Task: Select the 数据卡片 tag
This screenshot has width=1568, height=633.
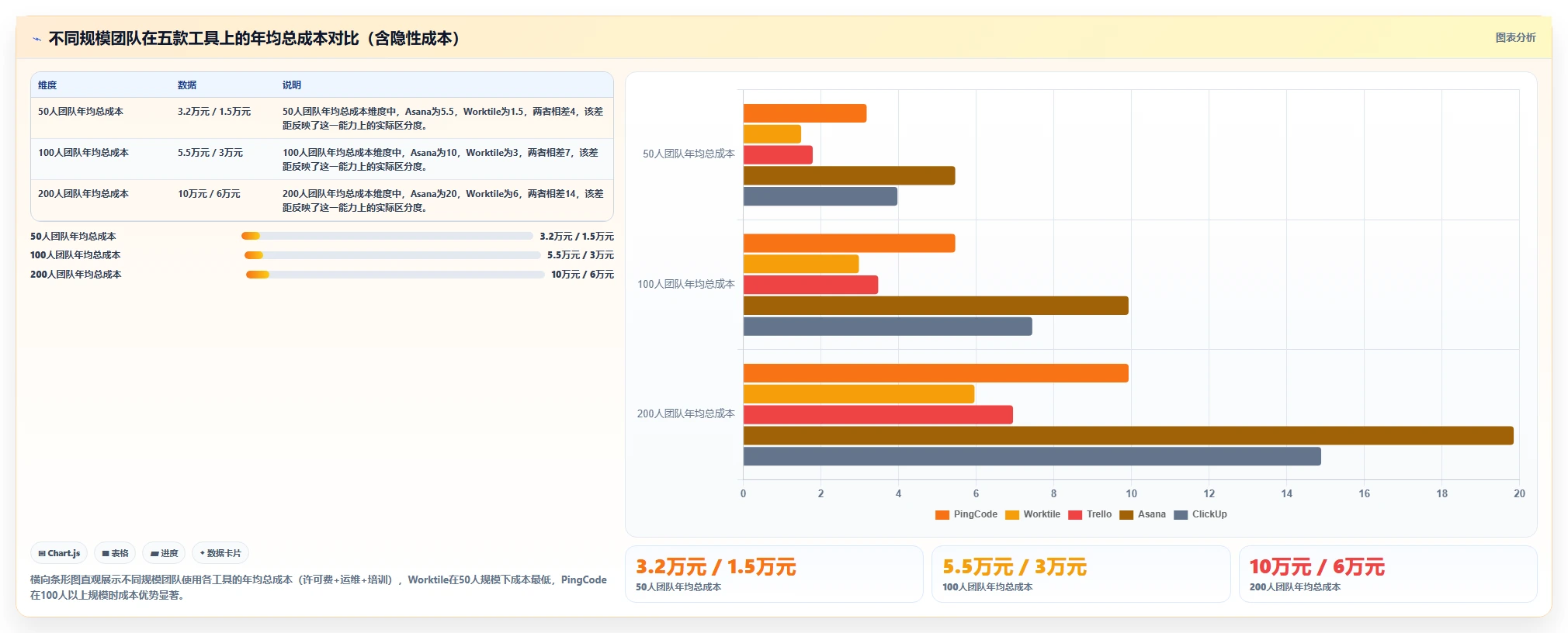Action: click(x=220, y=553)
